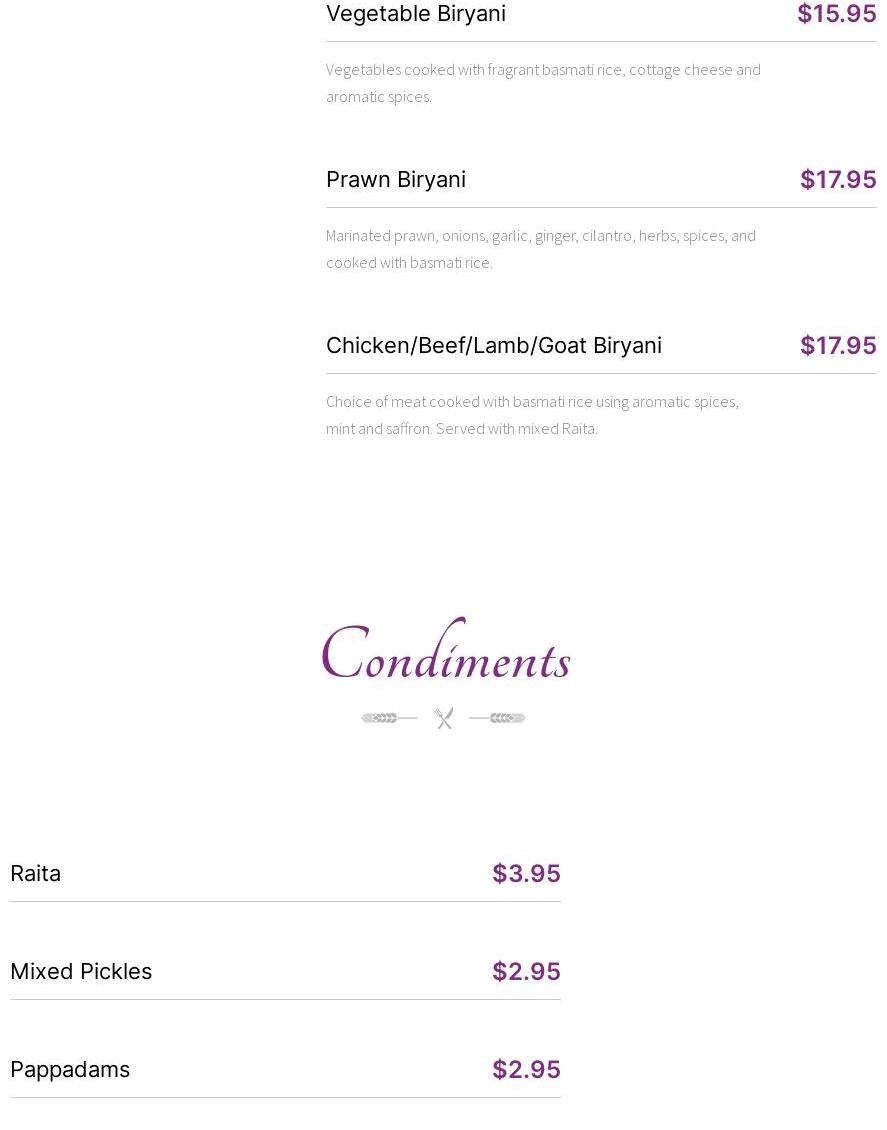Viewport: 887px width, 1130px height.
Task: Click the $2.95 price next to Pappadams
Action: (526, 1069)
